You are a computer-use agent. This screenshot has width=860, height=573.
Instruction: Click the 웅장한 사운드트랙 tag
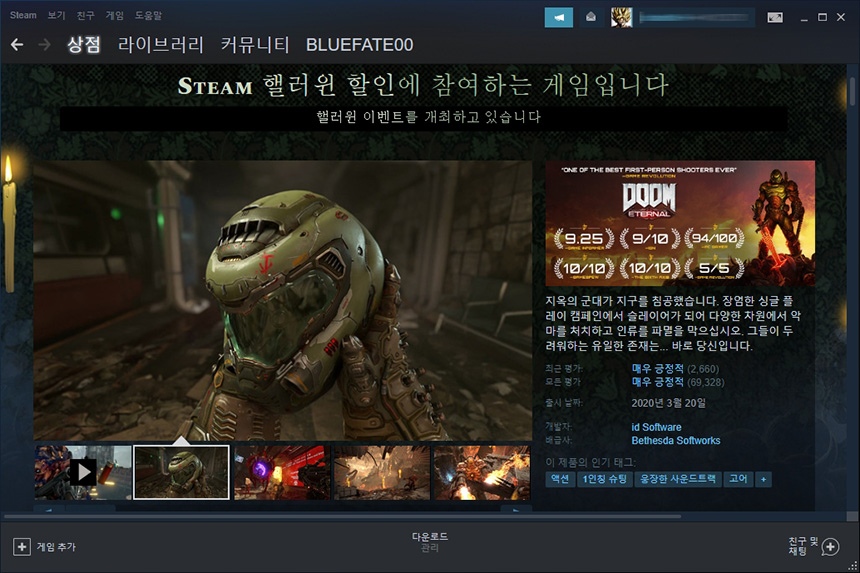click(x=678, y=479)
